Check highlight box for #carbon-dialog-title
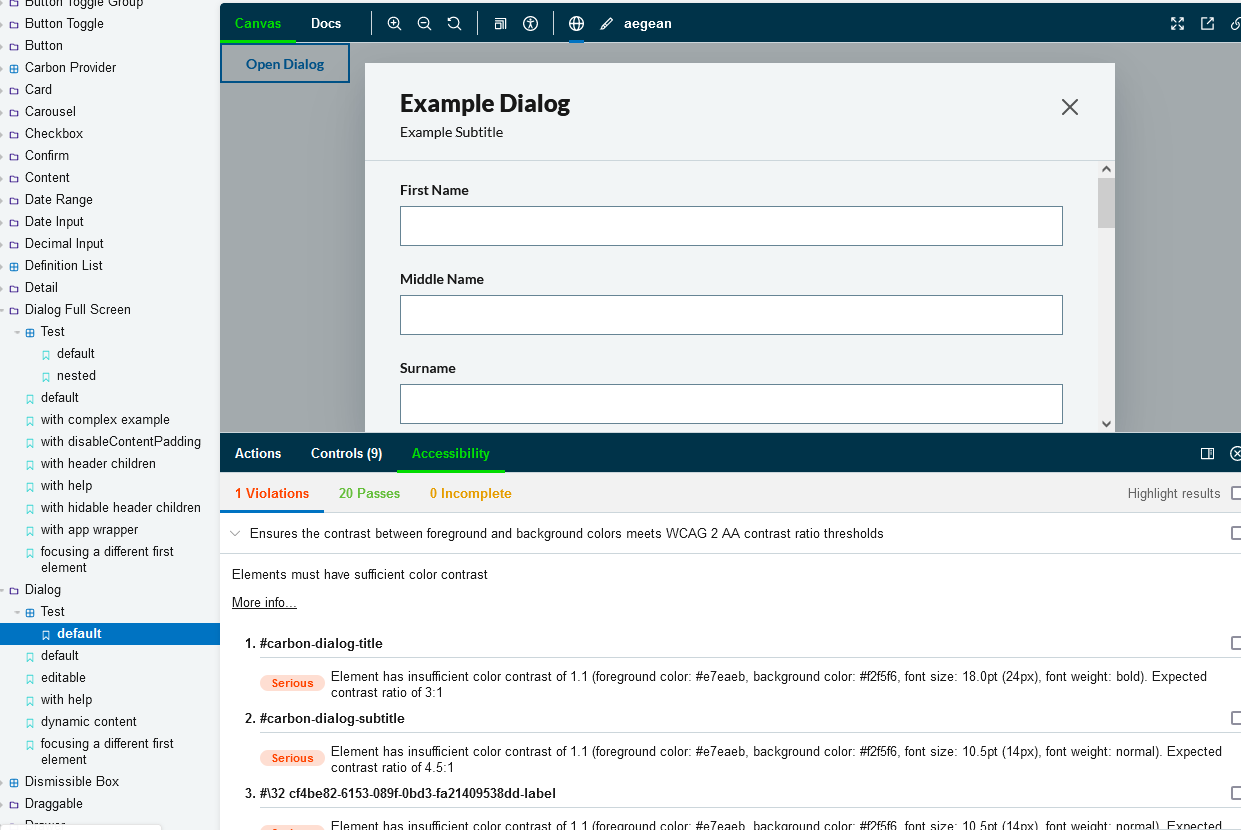 point(1236,643)
